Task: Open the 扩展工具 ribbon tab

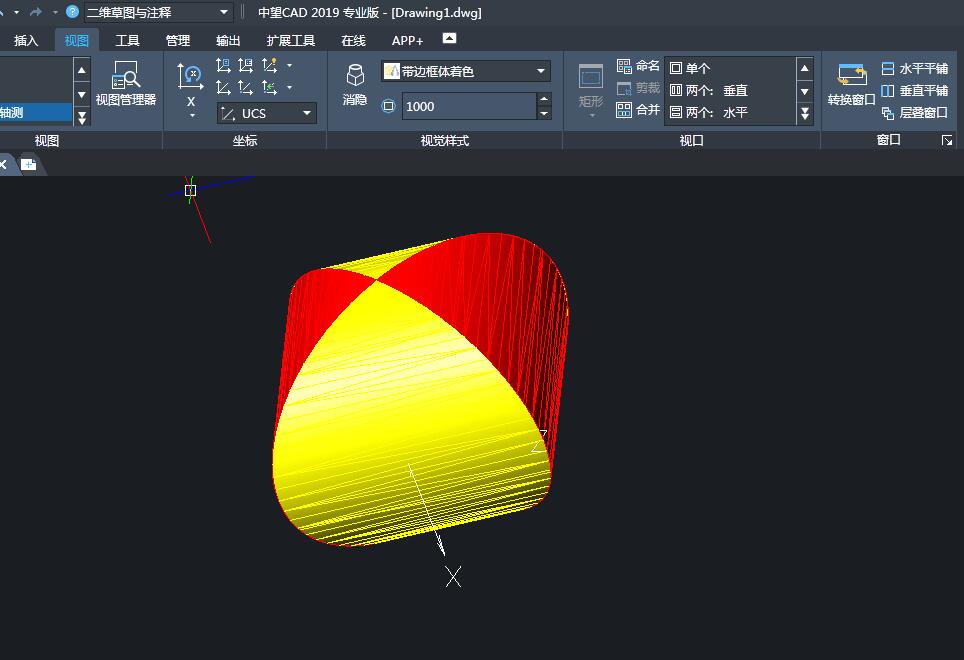Action: click(x=290, y=41)
